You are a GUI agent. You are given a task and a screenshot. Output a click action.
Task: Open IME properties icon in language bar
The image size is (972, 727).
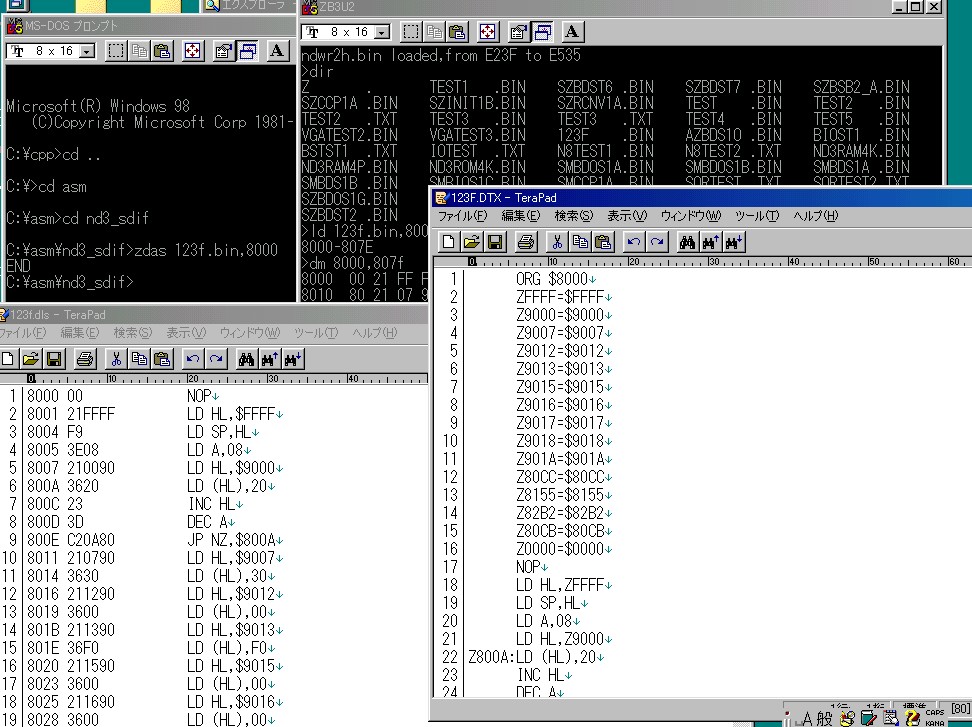[x=891, y=719]
